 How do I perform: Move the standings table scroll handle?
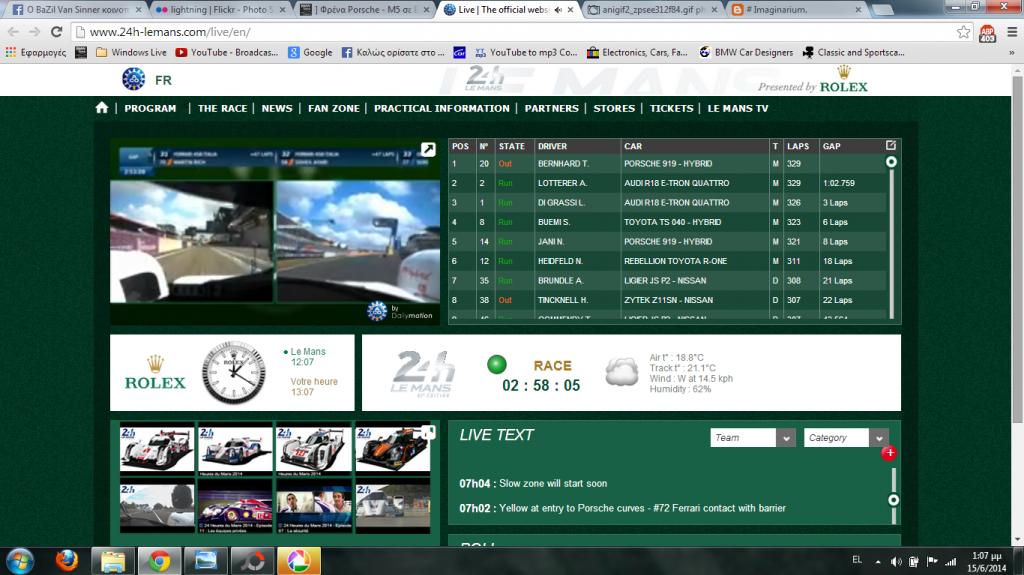[891, 162]
